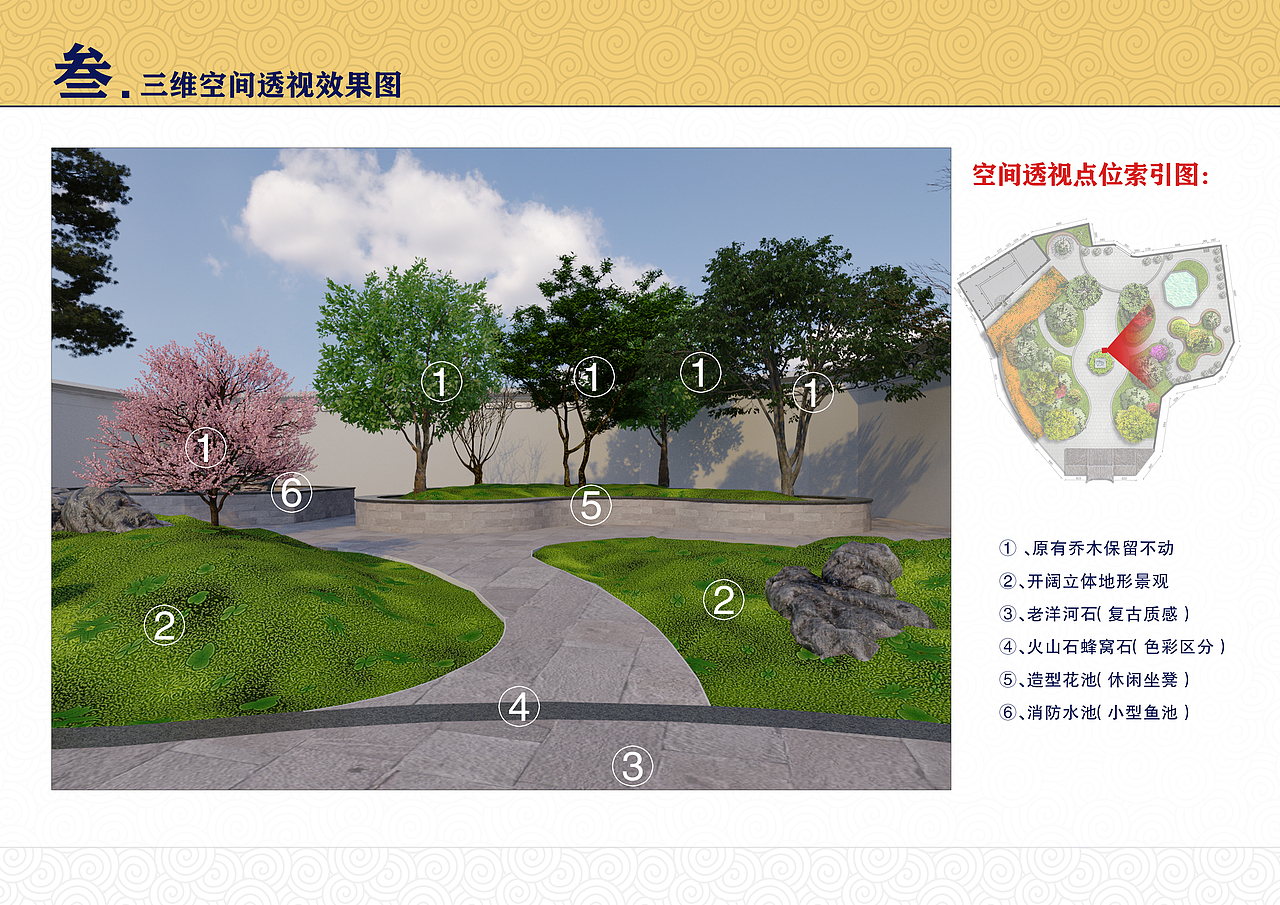Viewport: 1280px width, 905px height.
Task: Click marker ② on the left lawn mound
Action: (x=164, y=626)
